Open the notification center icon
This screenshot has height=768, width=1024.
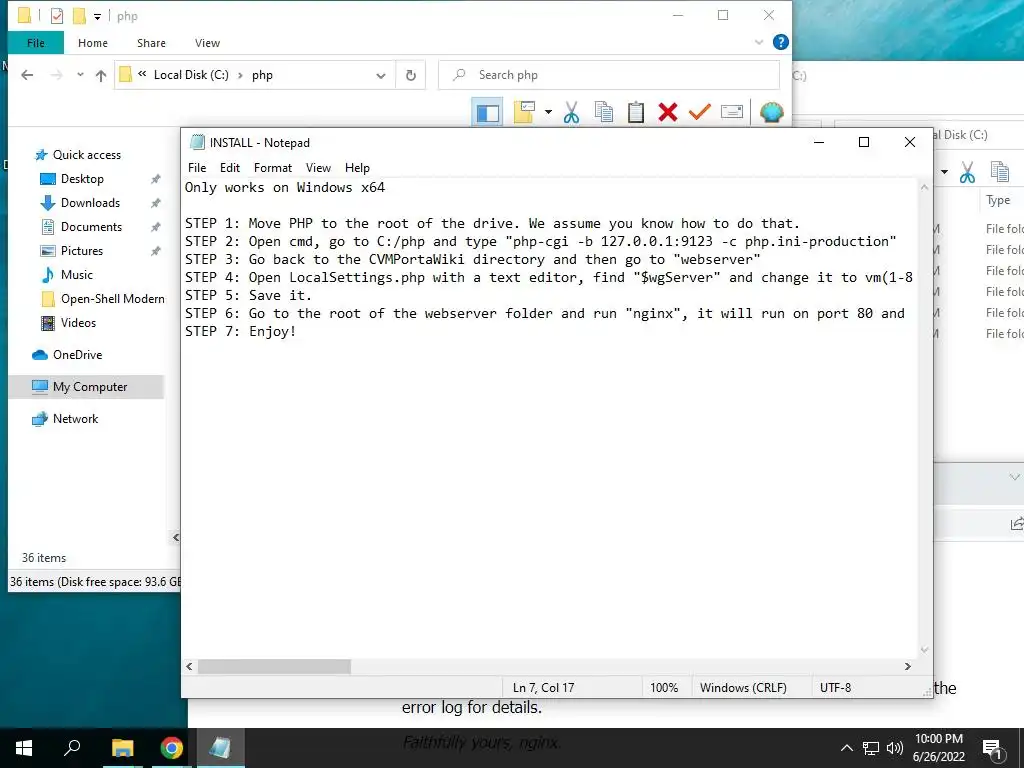click(x=993, y=748)
